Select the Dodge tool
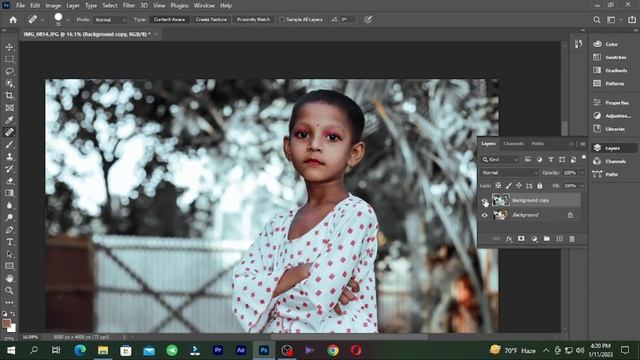Screen dimensions: 640x360 (x=9, y=218)
